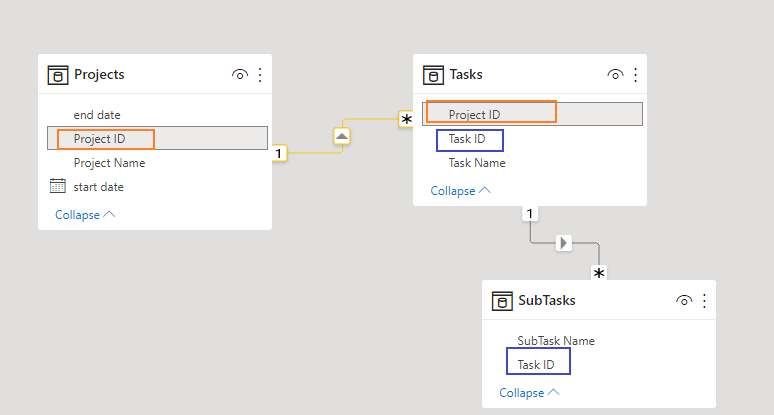The width and height of the screenshot is (774, 415).
Task: Click the asterisk many marker above SubTasks
Action: pos(599,273)
